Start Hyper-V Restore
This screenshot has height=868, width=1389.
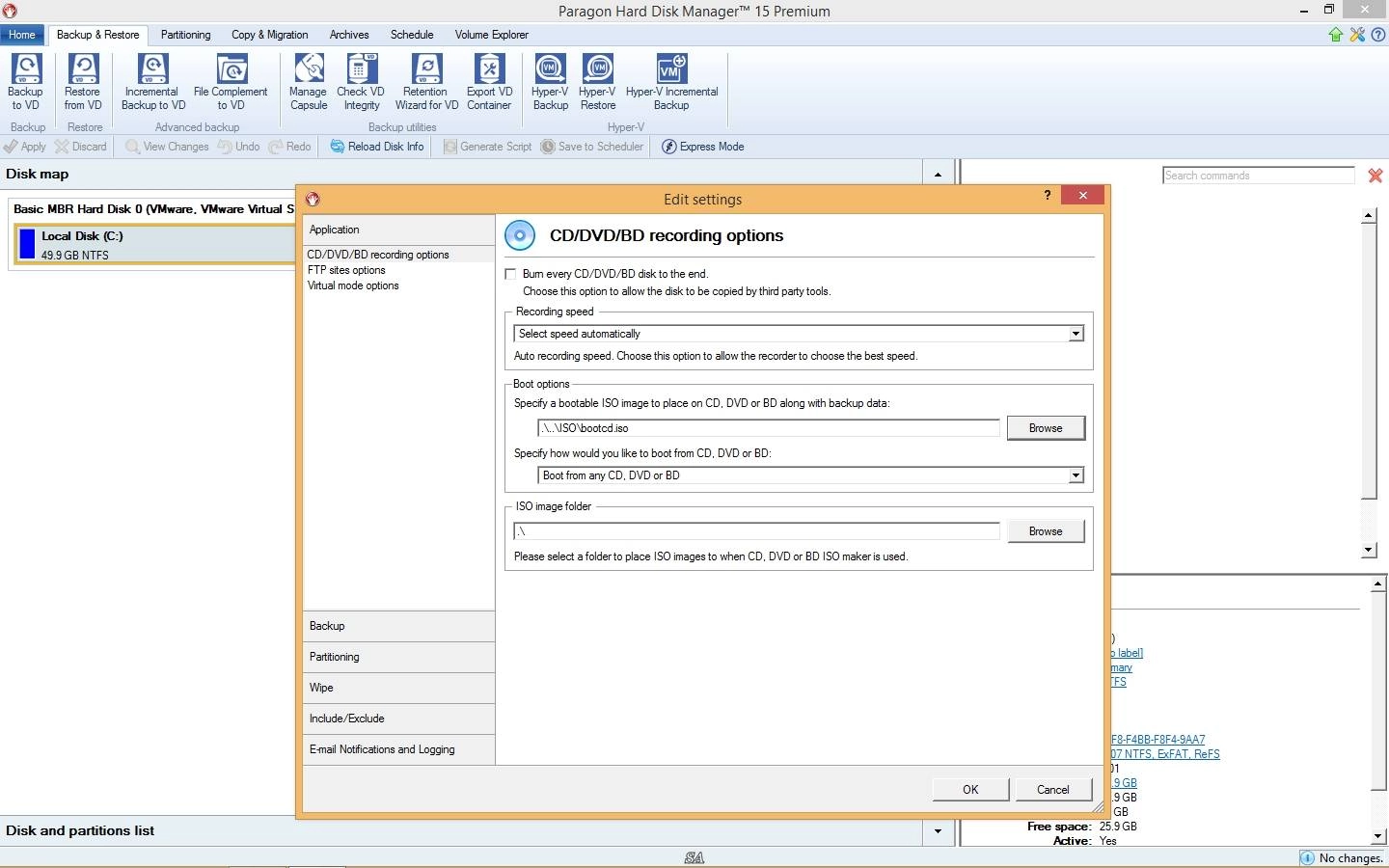coord(598,82)
